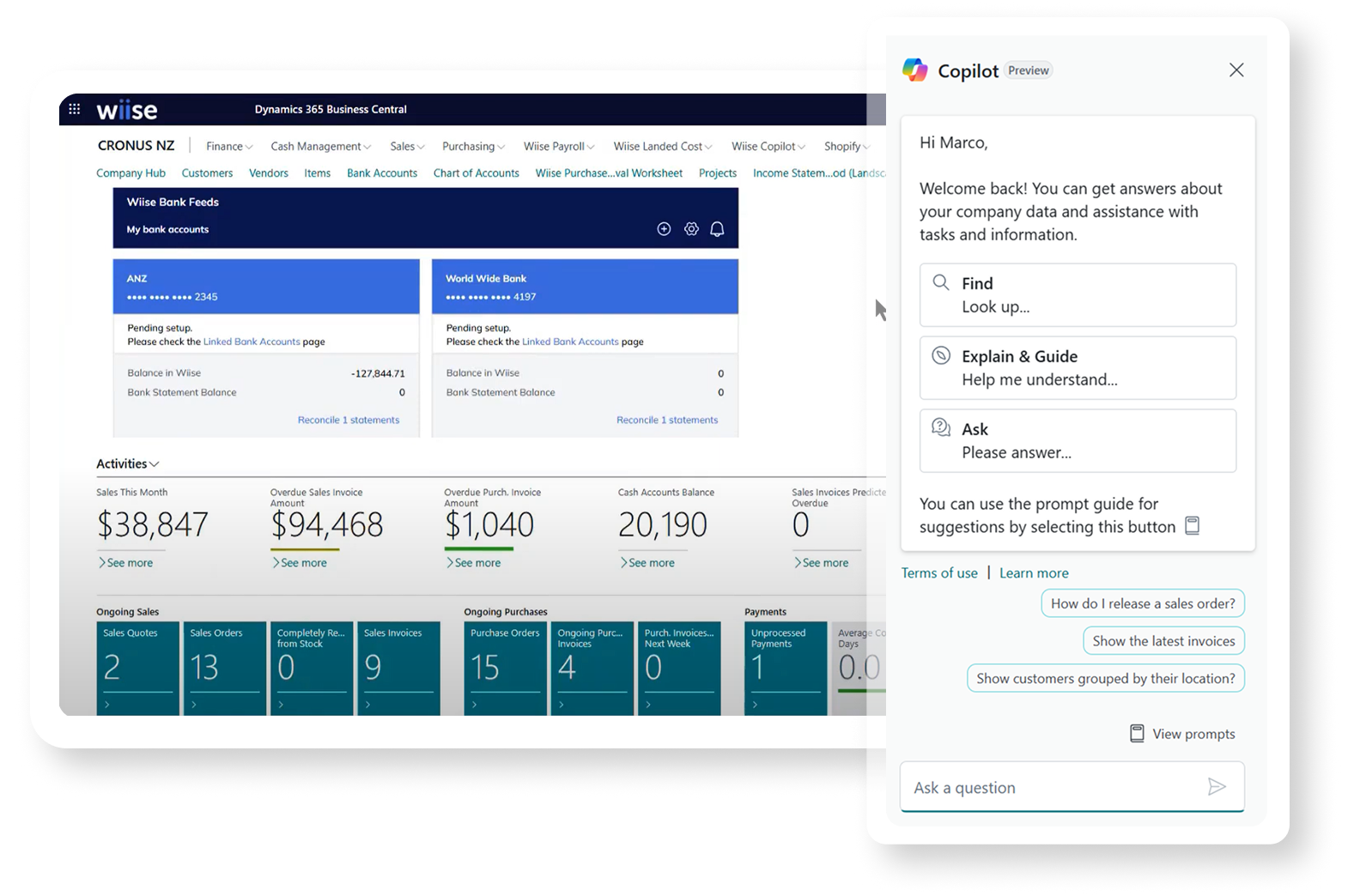This screenshot has height=896, width=1360.
Task: Close the Copilot panel
Action: click(x=1236, y=70)
